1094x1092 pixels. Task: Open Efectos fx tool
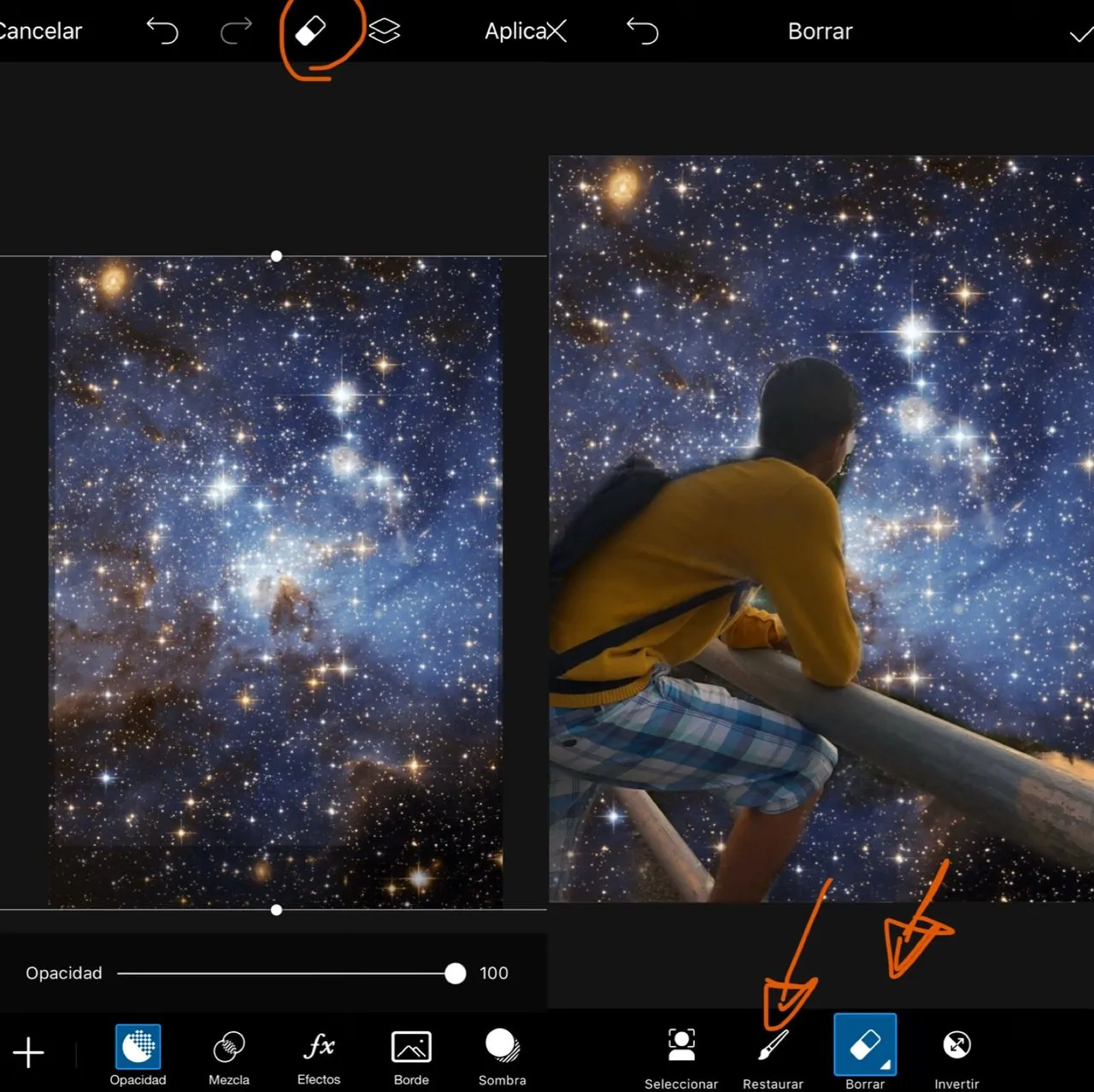click(319, 1058)
